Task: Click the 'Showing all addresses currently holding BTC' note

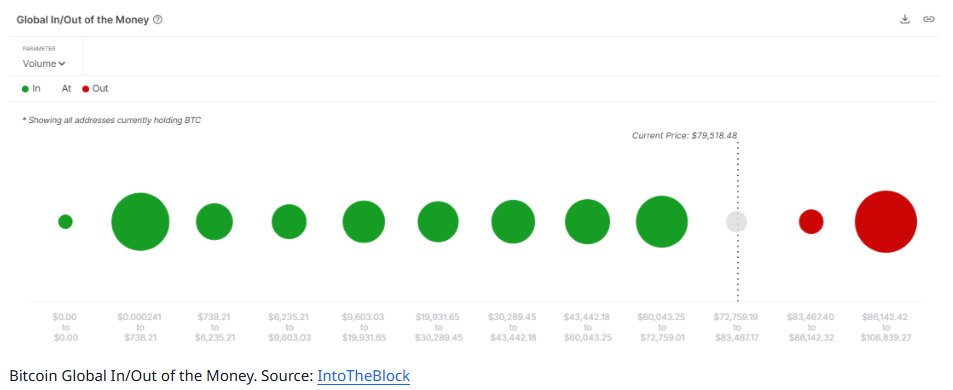Action: click(111, 120)
